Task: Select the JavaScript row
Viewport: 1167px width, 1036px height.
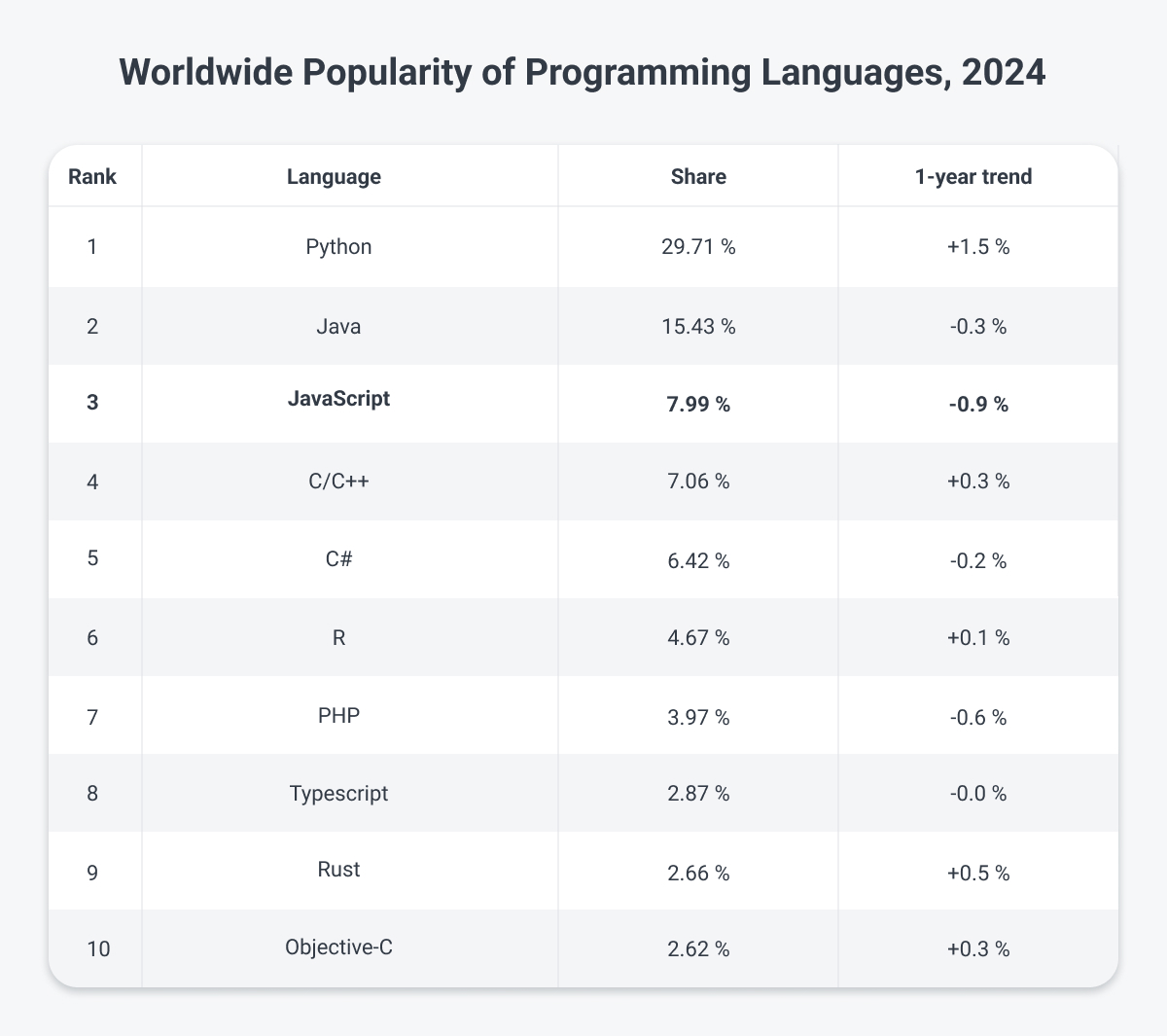Action: tap(337, 399)
